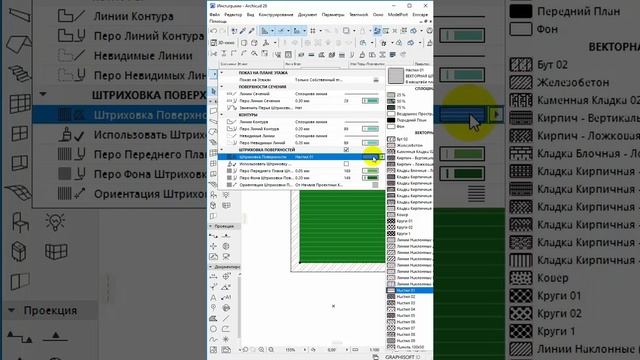
Task: Select the Polyline tool
Action: pos(226,329)
